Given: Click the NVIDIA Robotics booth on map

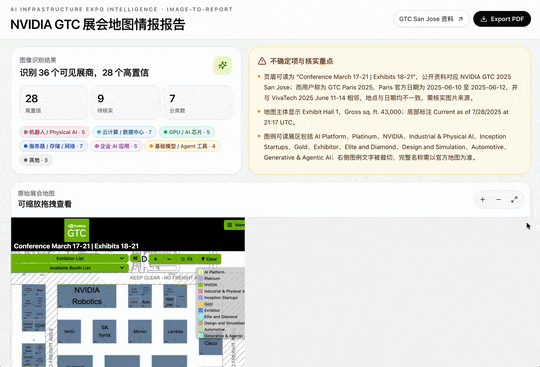Looking at the screenshot, I should click(87, 296).
